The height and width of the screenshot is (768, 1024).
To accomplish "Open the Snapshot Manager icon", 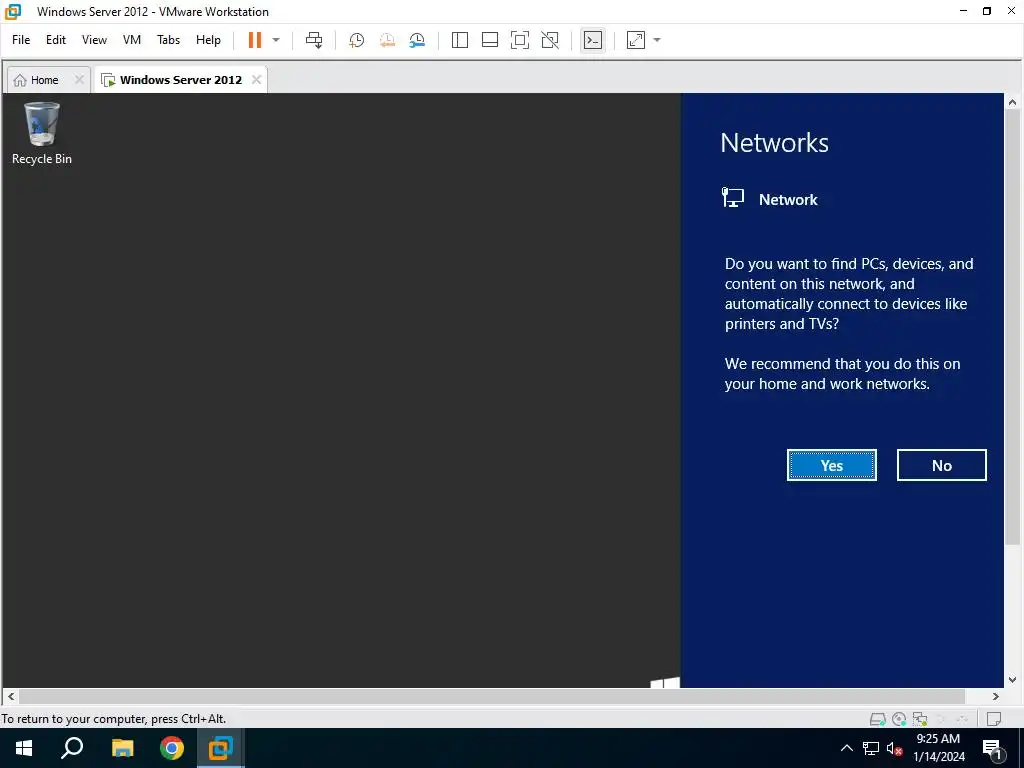I will (x=417, y=40).
